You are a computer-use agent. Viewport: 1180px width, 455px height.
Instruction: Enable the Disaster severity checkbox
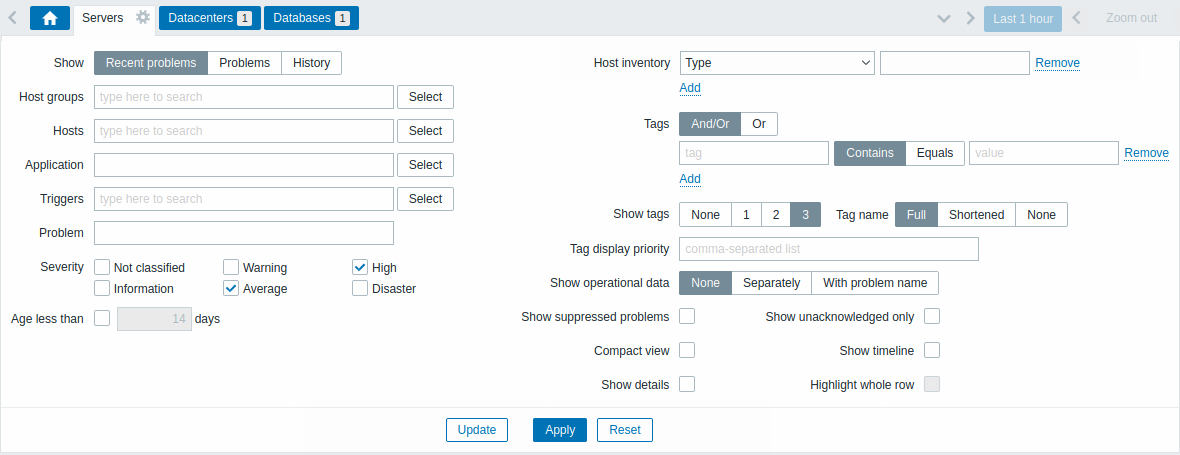pos(360,288)
